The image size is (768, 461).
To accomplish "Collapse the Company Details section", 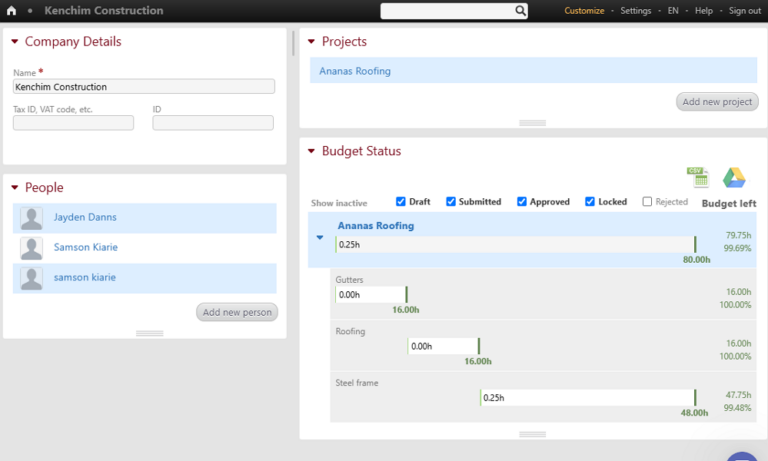I will 14,42.
